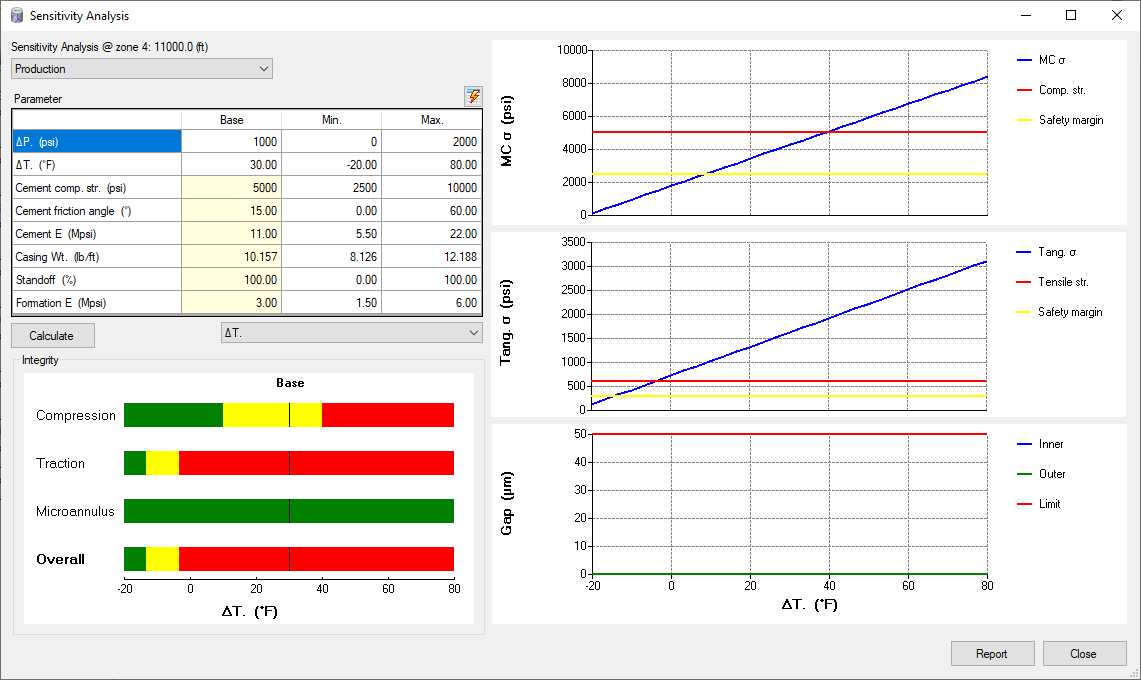The width and height of the screenshot is (1141, 680).
Task: Click the Report button
Action: (x=991, y=654)
